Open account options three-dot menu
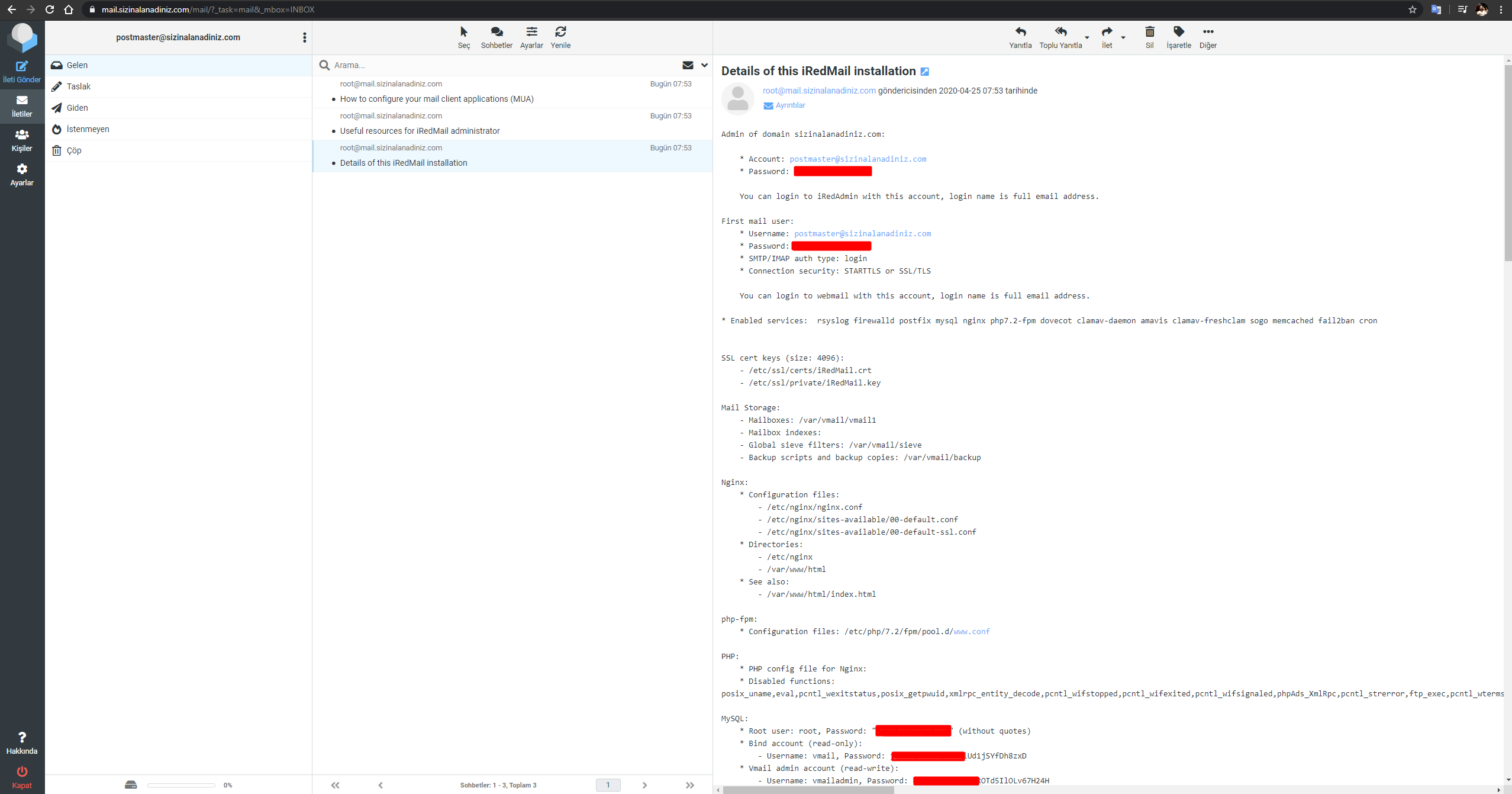 tap(304, 37)
